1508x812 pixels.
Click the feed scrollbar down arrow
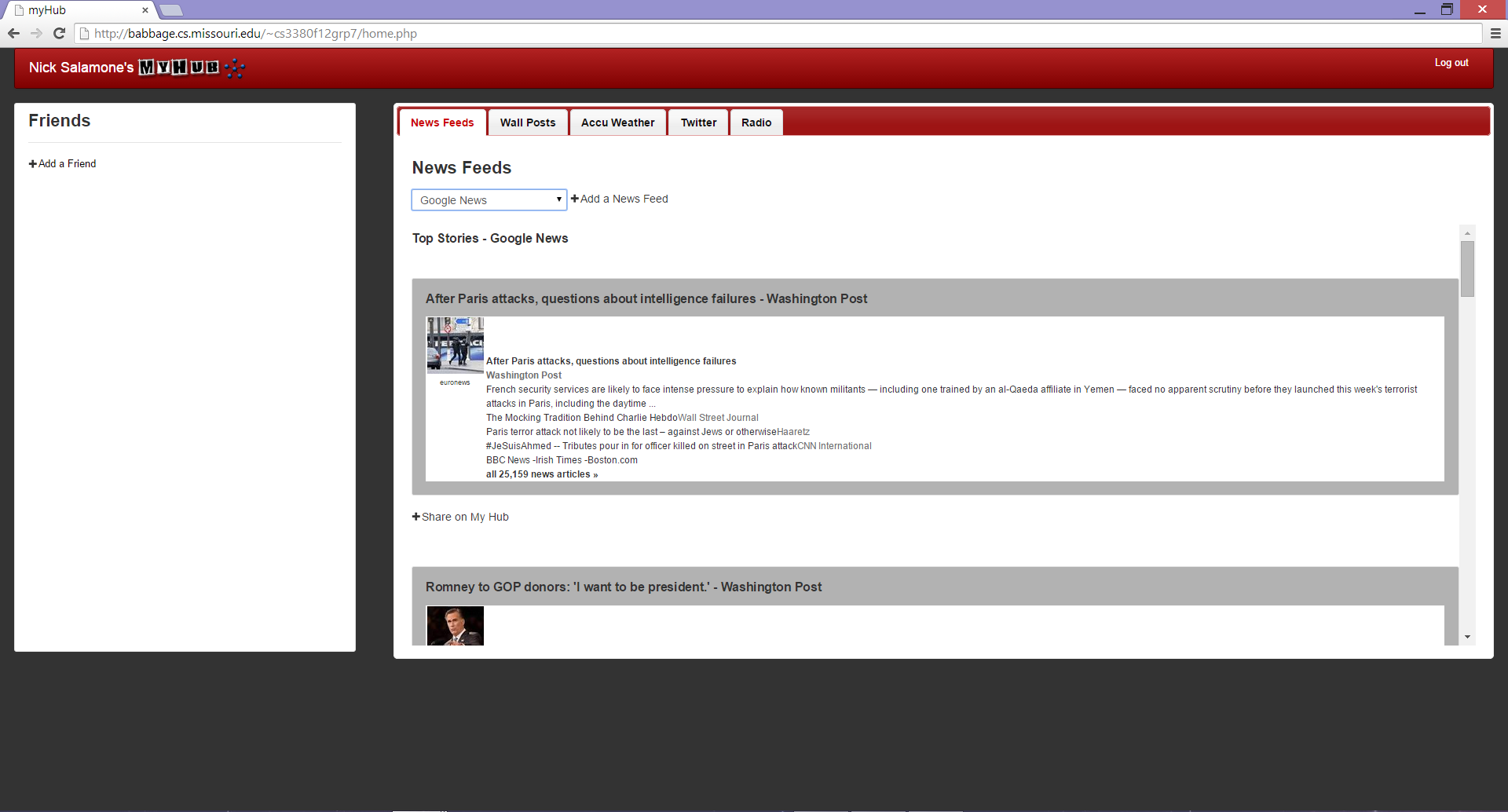point(1467,637)
